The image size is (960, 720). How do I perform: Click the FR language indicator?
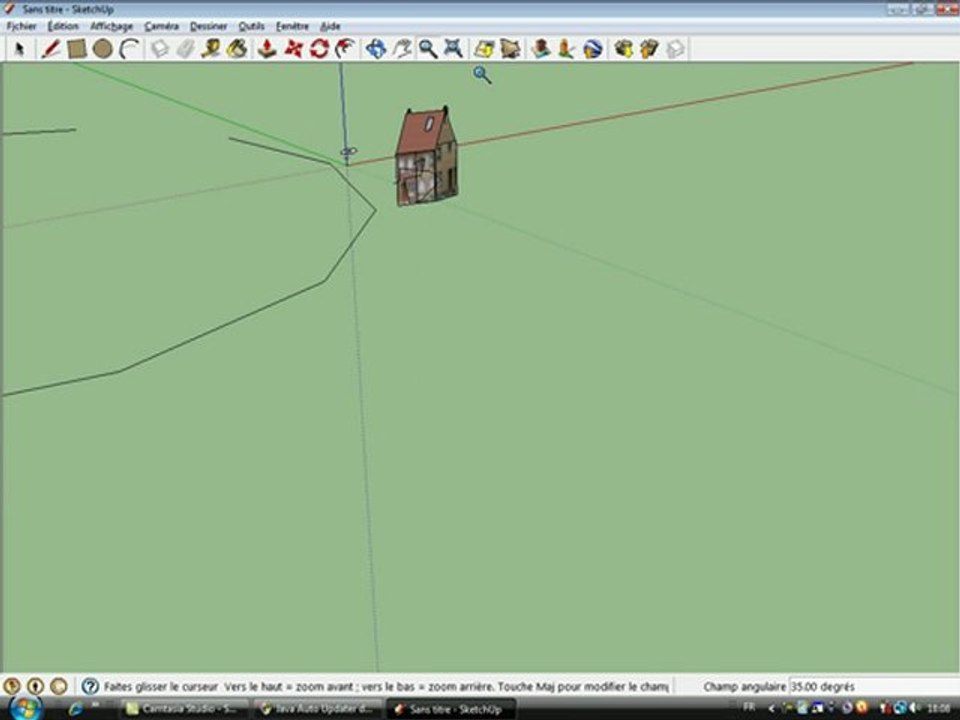point(749,707)
